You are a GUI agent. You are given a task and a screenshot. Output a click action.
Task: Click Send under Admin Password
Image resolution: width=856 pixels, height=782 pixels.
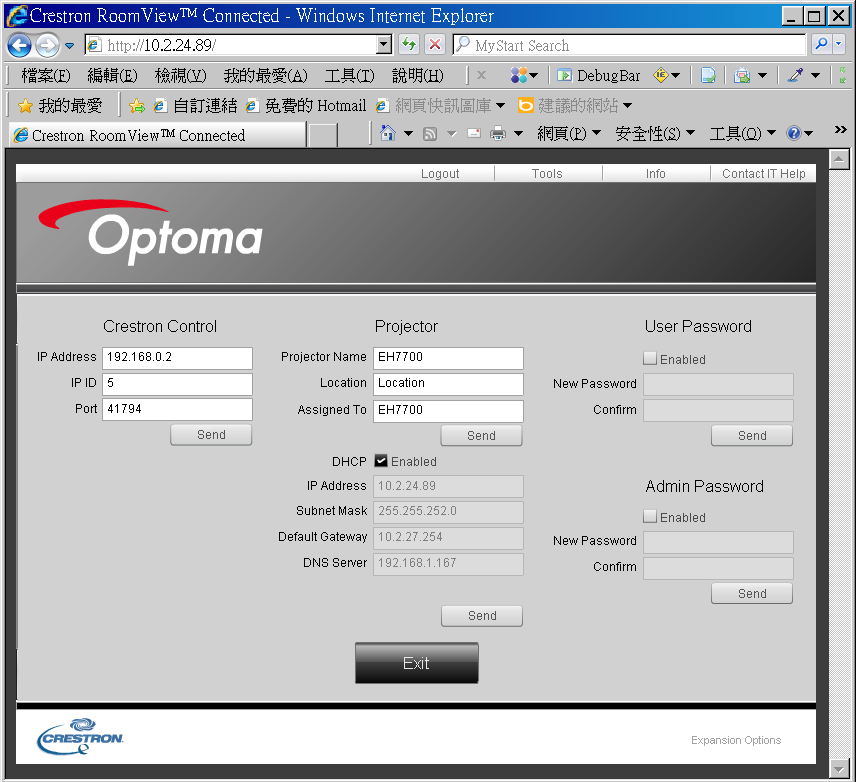coord(752,594)
